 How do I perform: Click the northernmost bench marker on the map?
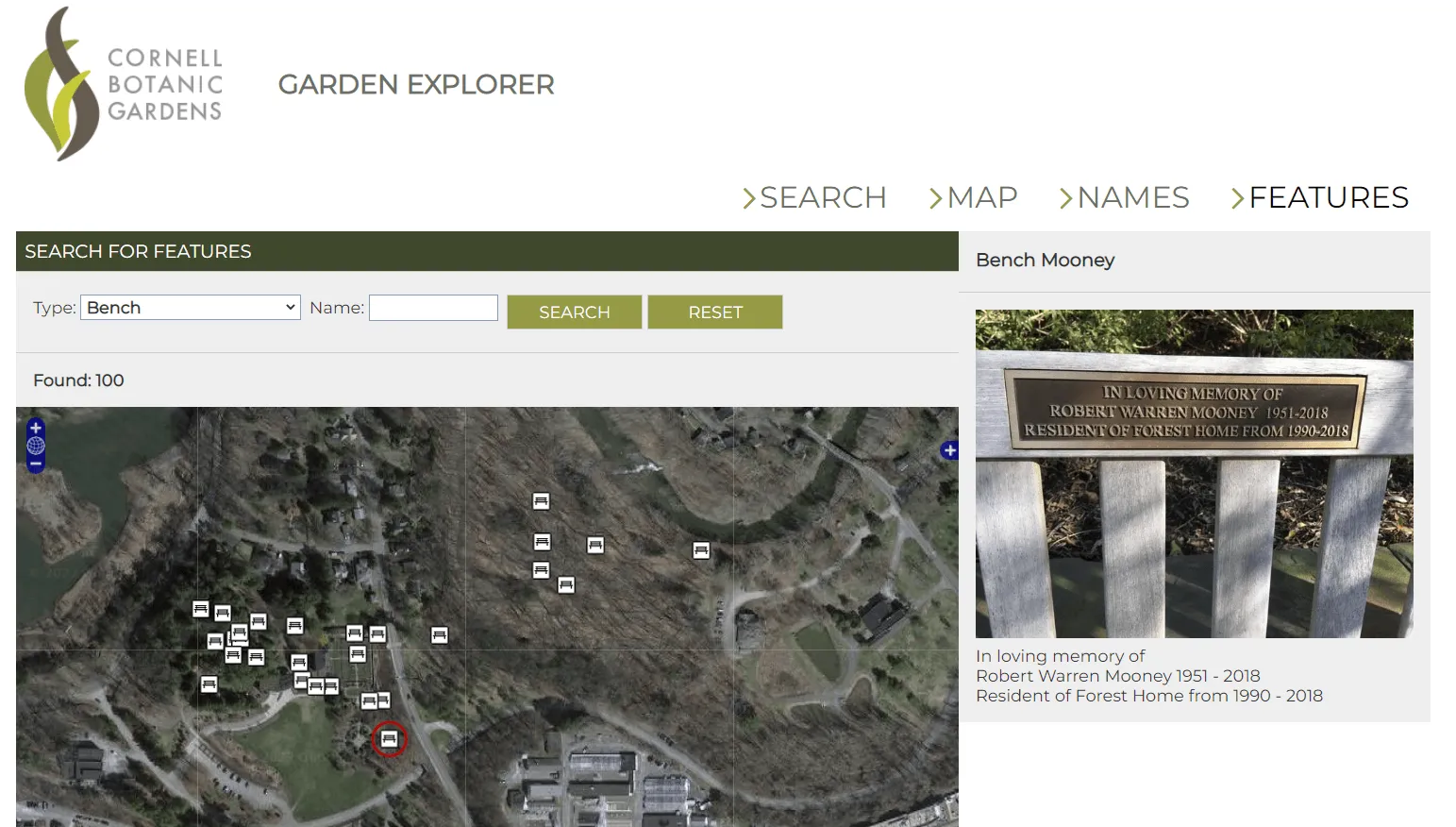(x=541, y=500)
